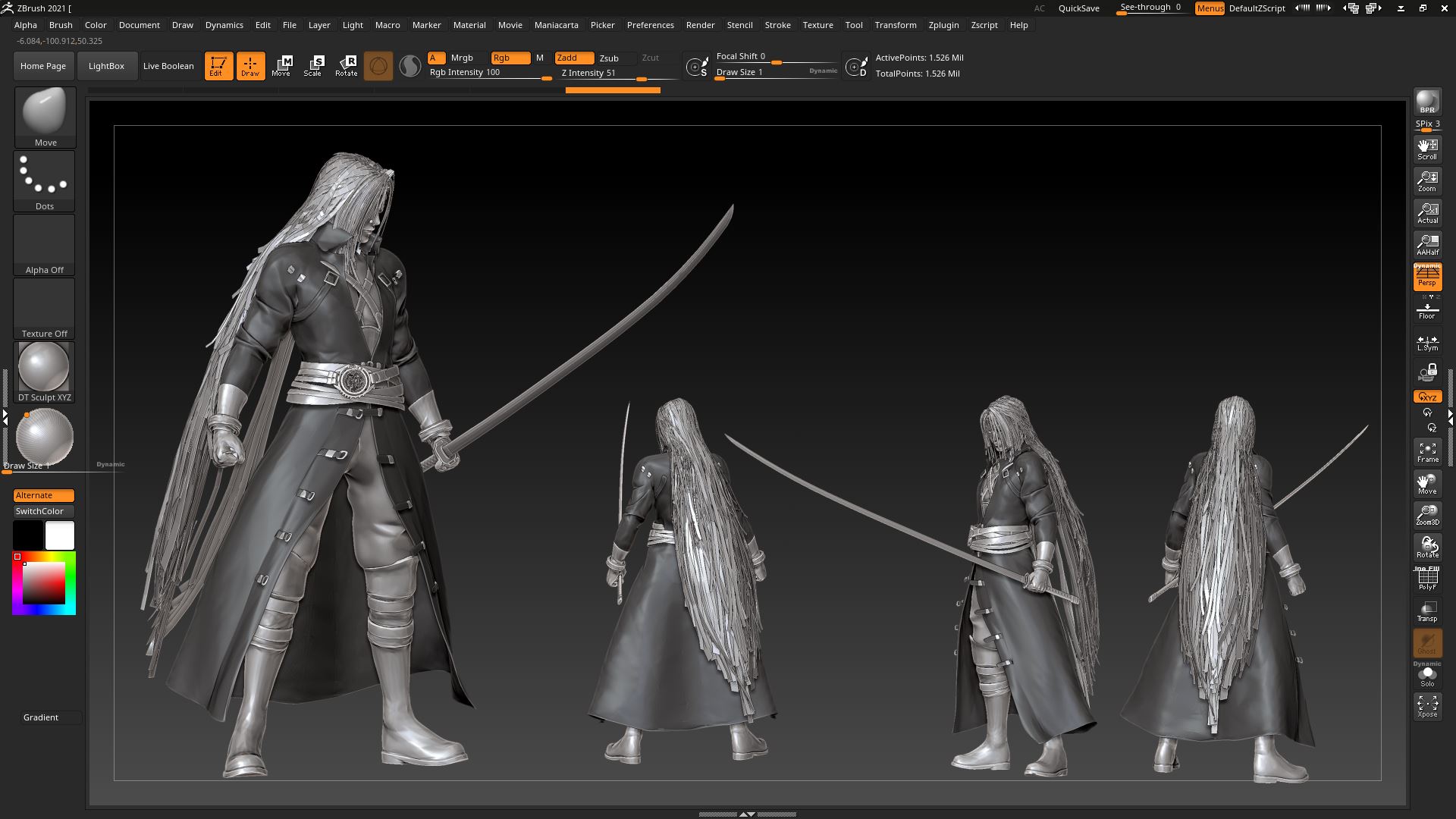
Task: Click the right-shelf Rotate view icon
Action: click(x=1427, y=548)
